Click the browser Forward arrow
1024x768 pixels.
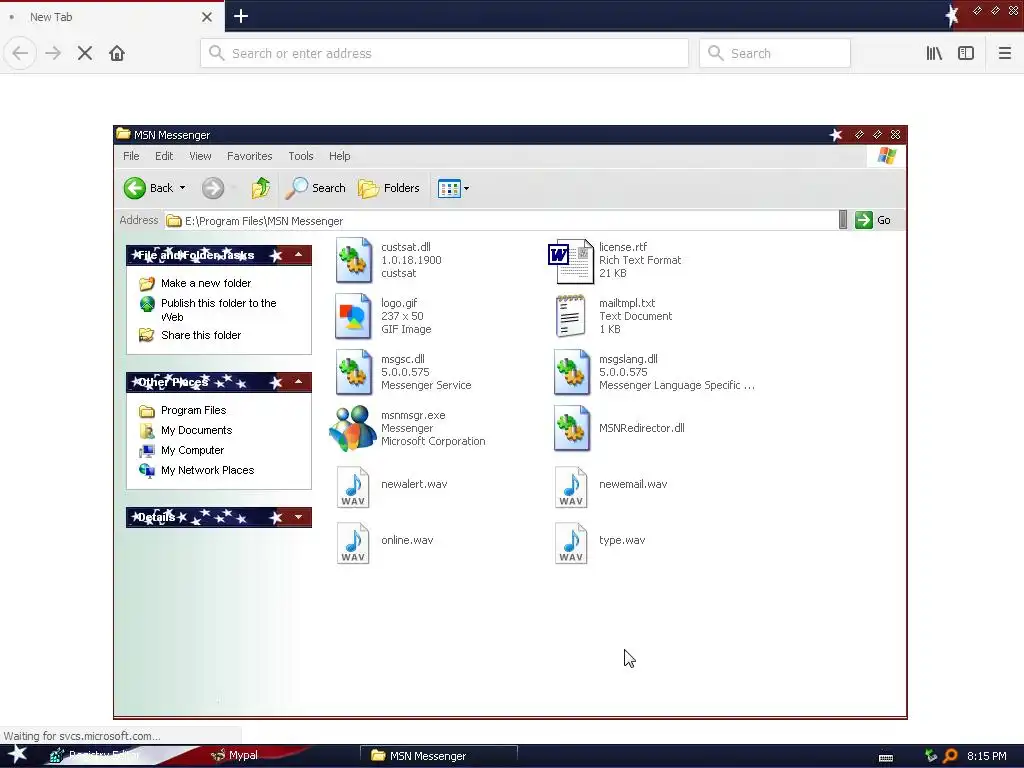53,53
